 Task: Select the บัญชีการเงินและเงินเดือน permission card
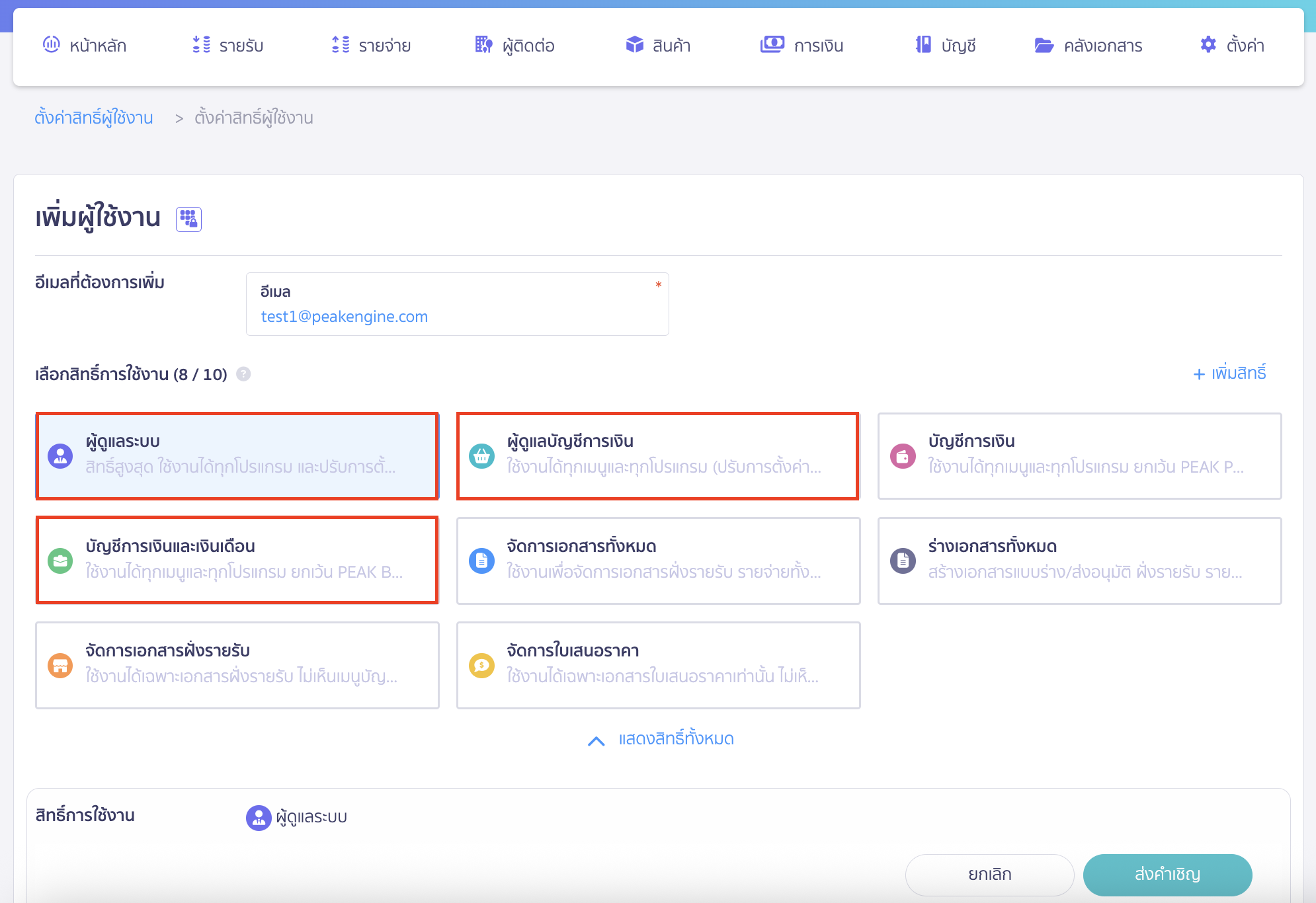click(x=237, y=560)
